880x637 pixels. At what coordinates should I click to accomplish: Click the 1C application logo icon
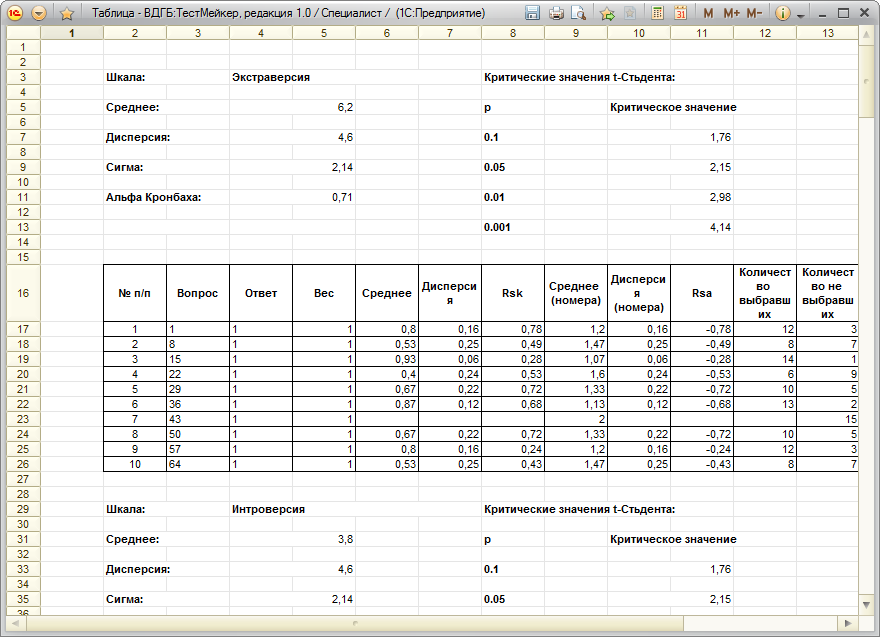tap(15, 13)
